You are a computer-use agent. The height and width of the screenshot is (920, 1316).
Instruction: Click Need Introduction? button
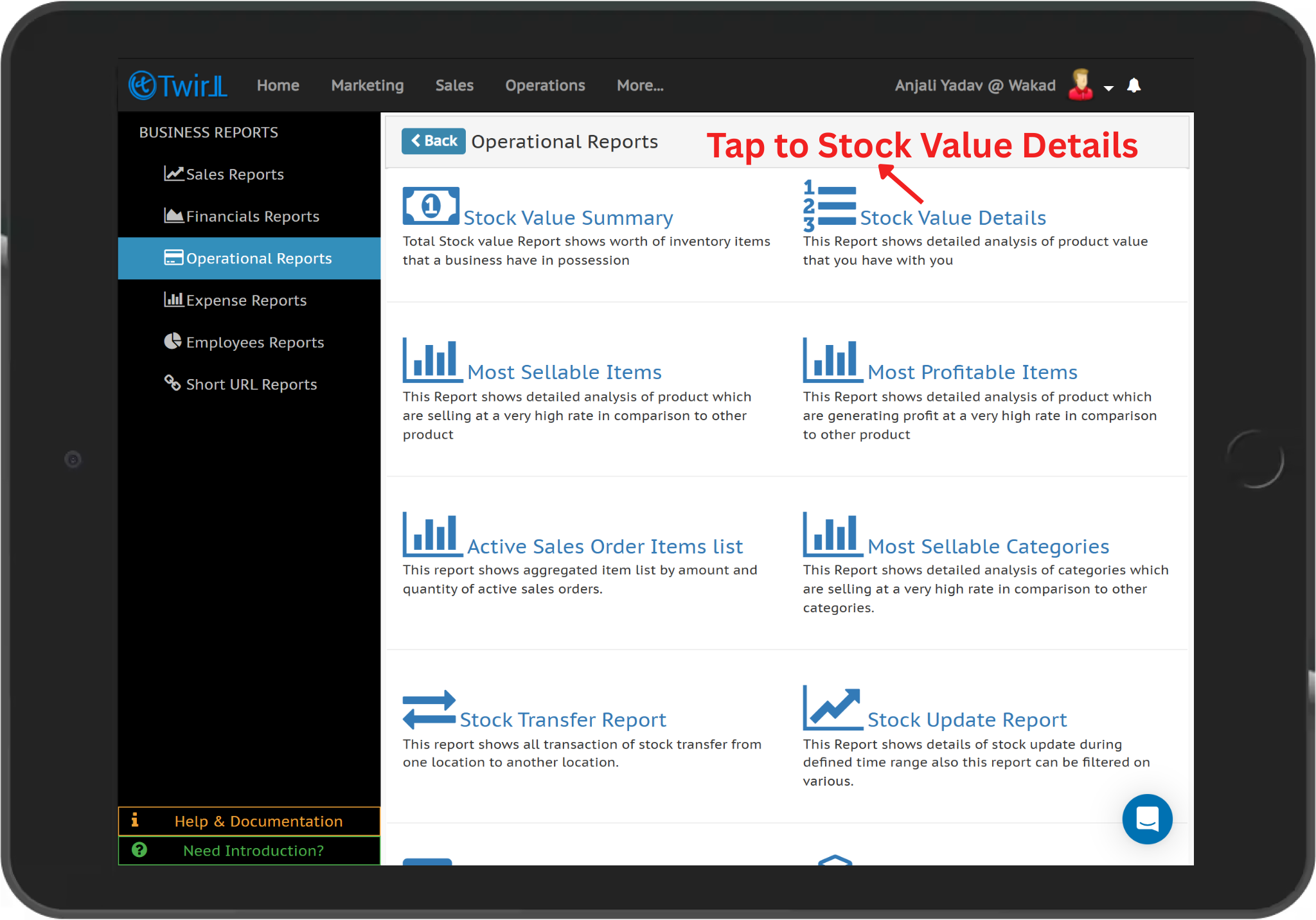pos(253,851)
